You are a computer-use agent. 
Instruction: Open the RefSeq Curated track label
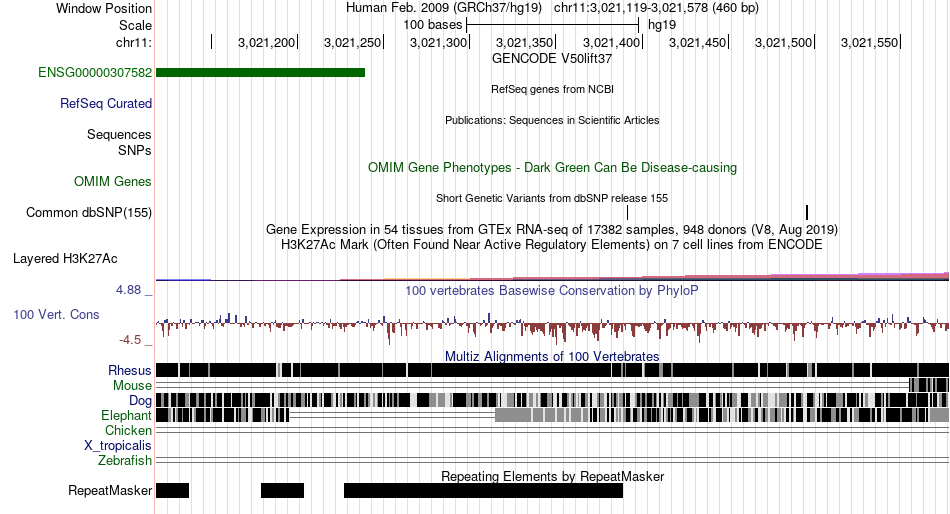tap(106, 104)
